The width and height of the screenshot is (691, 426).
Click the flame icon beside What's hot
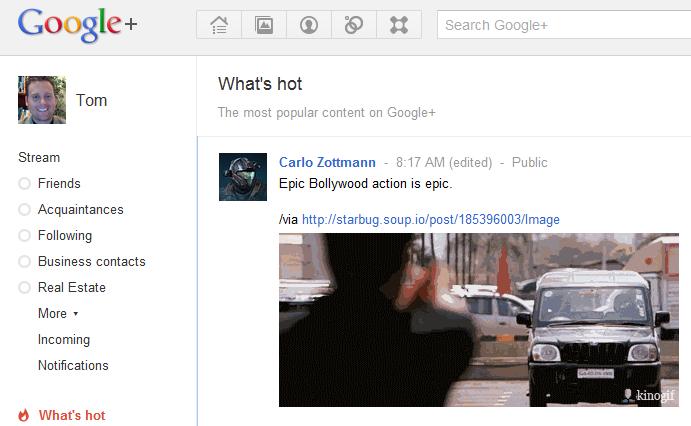(23, 415)
